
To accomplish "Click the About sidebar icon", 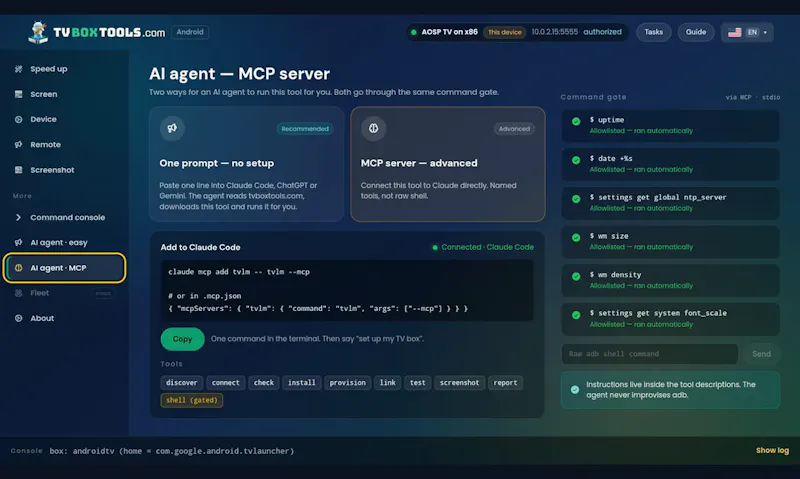I will click(x=18, y=318).
